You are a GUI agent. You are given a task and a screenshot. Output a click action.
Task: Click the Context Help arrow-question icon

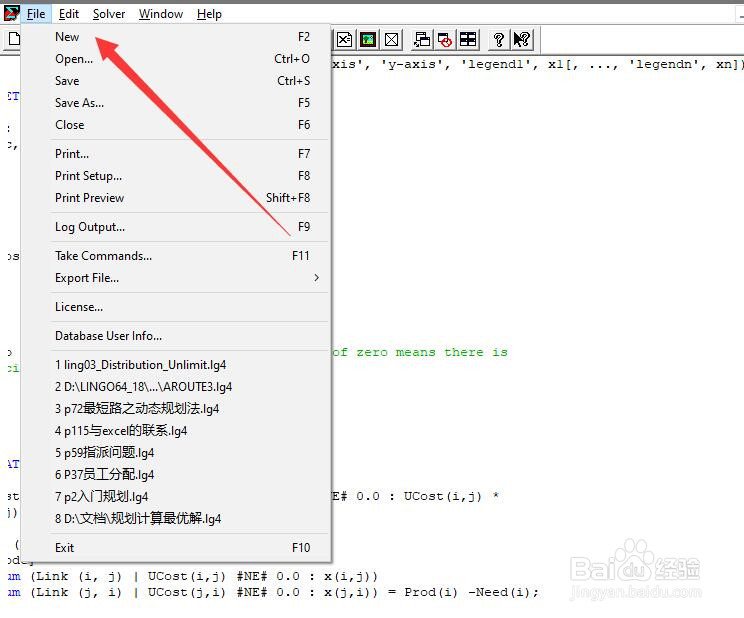click(521, 39)
